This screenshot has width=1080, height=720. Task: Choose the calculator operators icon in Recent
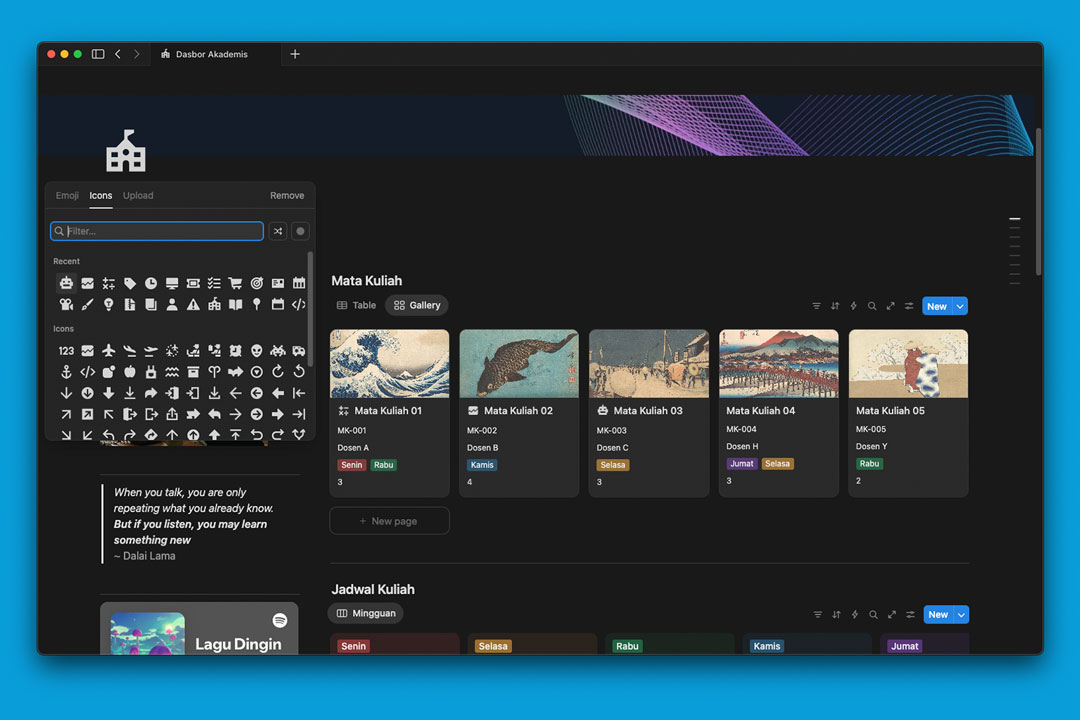108,283
